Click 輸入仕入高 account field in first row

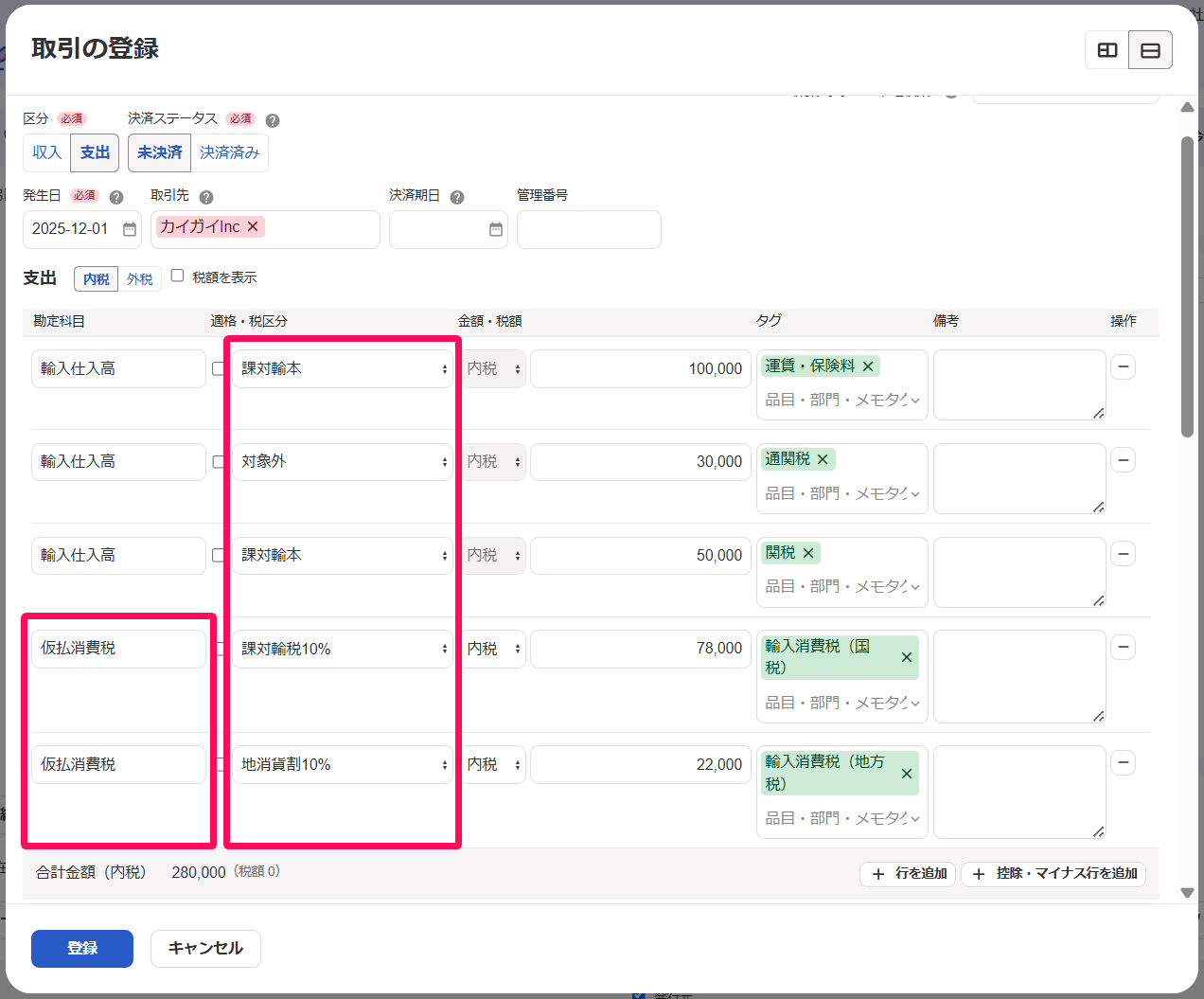[118, 368]
